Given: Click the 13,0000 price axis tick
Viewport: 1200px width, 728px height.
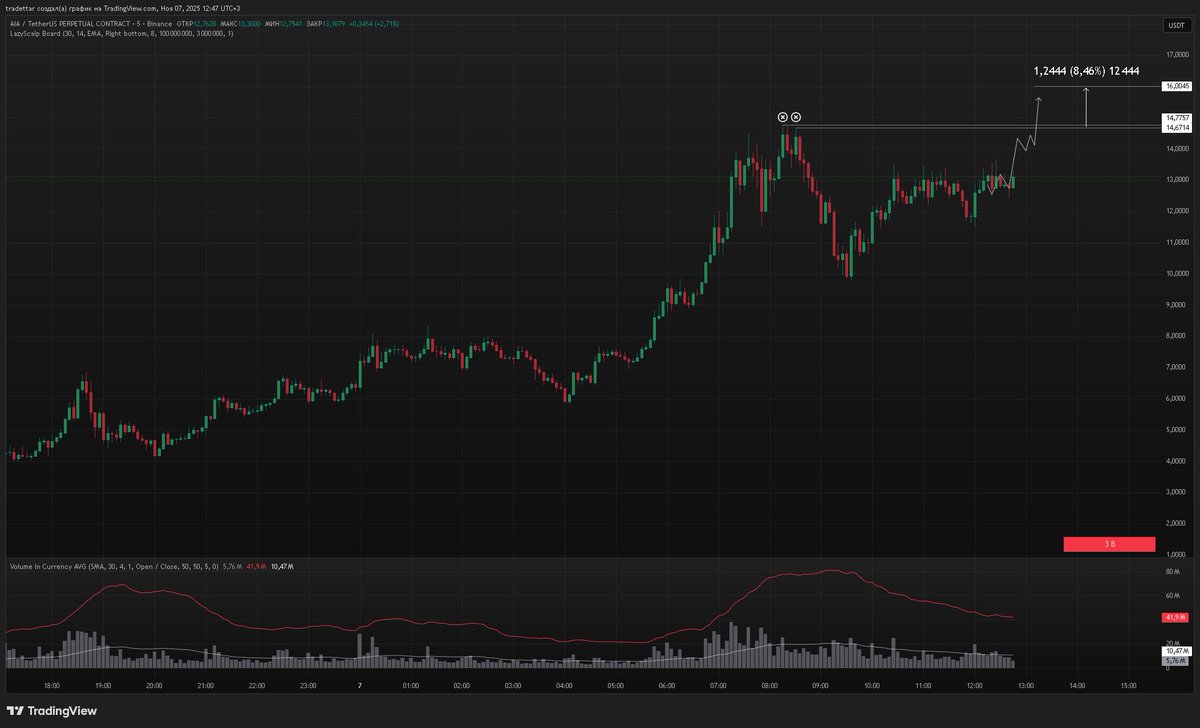Looking at the screenshot, I should point(1177,180).
